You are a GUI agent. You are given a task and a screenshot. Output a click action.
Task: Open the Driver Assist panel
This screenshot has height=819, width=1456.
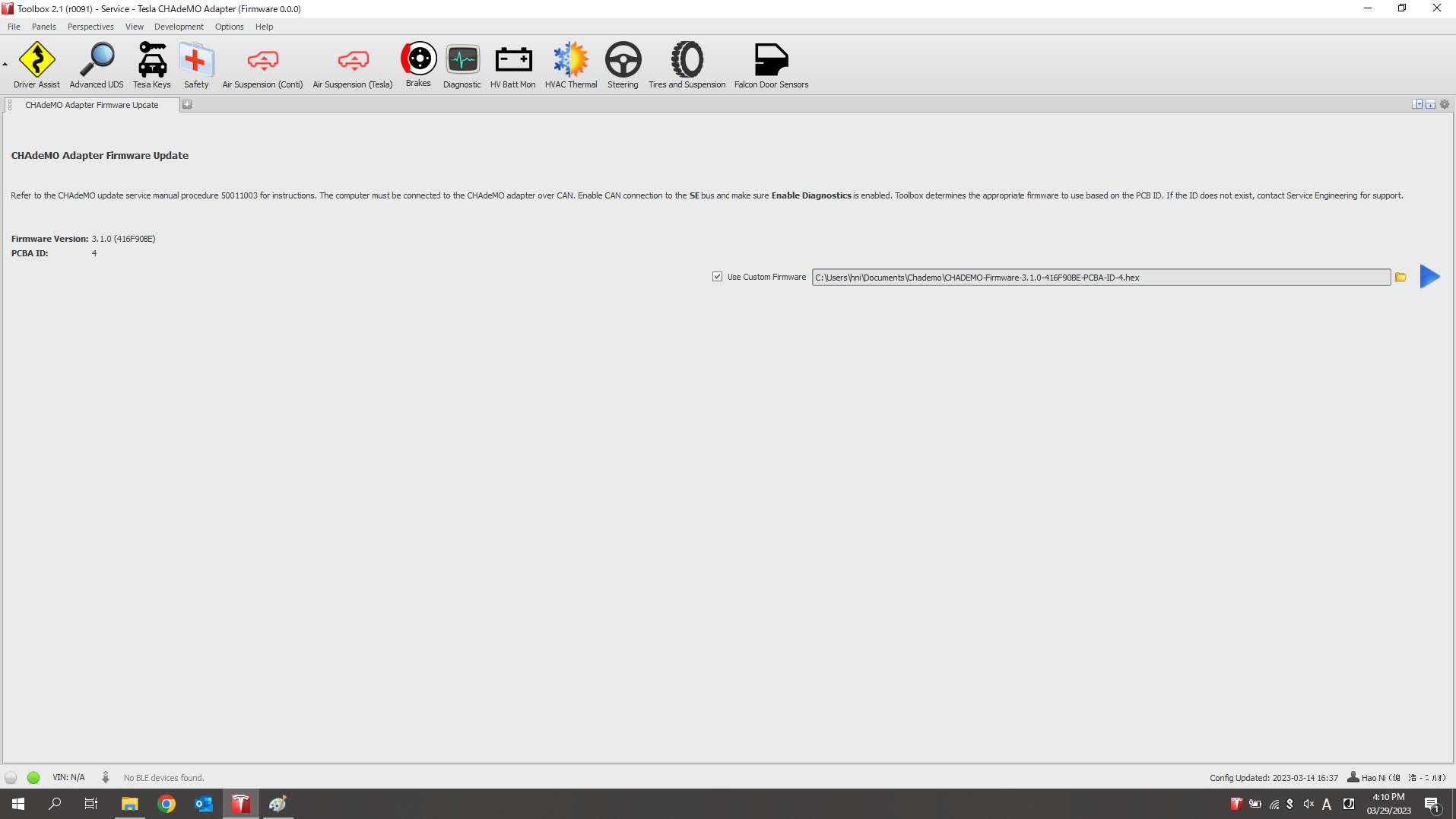(x=36, y=65)
